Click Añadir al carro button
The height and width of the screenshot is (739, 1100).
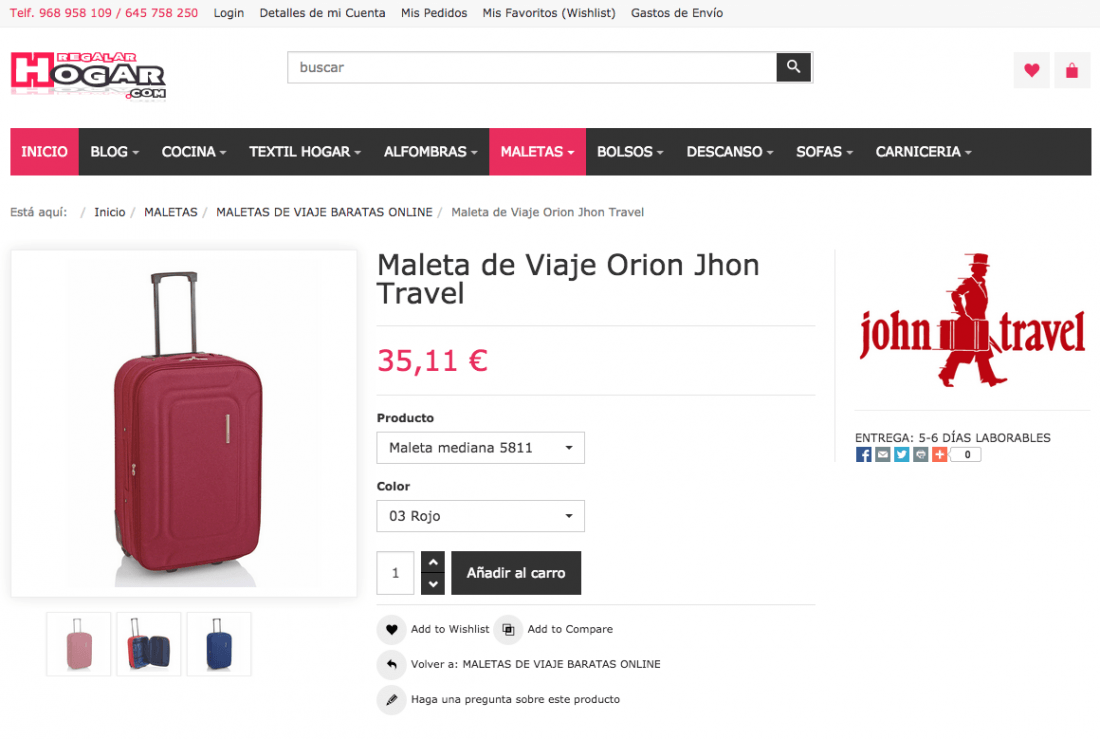tap(516, 573)
